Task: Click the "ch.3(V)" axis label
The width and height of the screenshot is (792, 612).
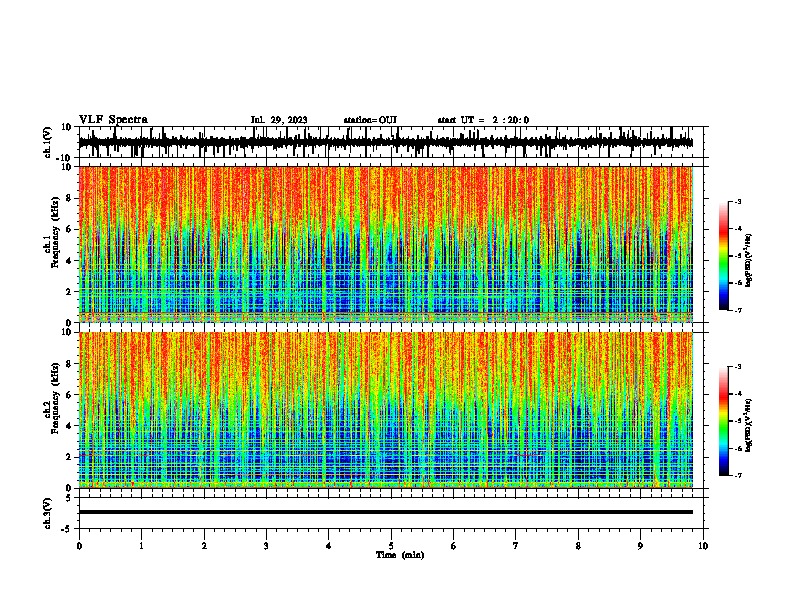Action: (48, 513)
